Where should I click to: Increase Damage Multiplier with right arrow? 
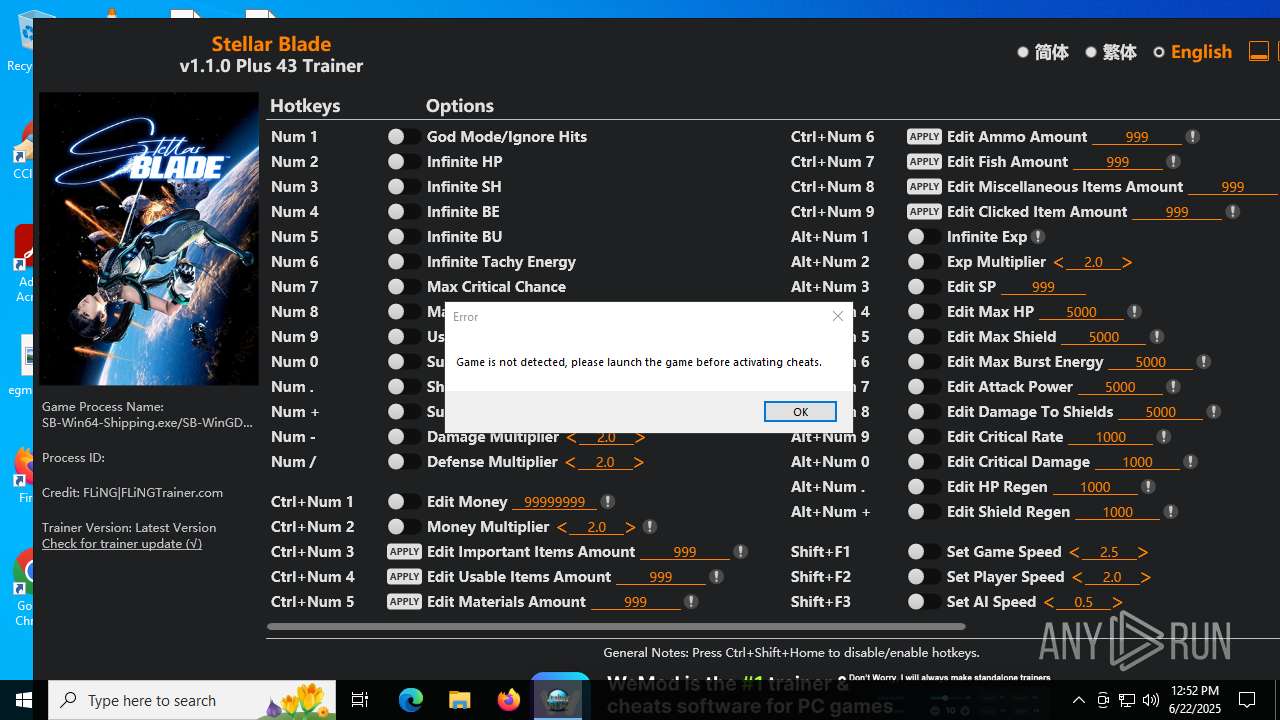pyautogui.click(x=640, y=438)
